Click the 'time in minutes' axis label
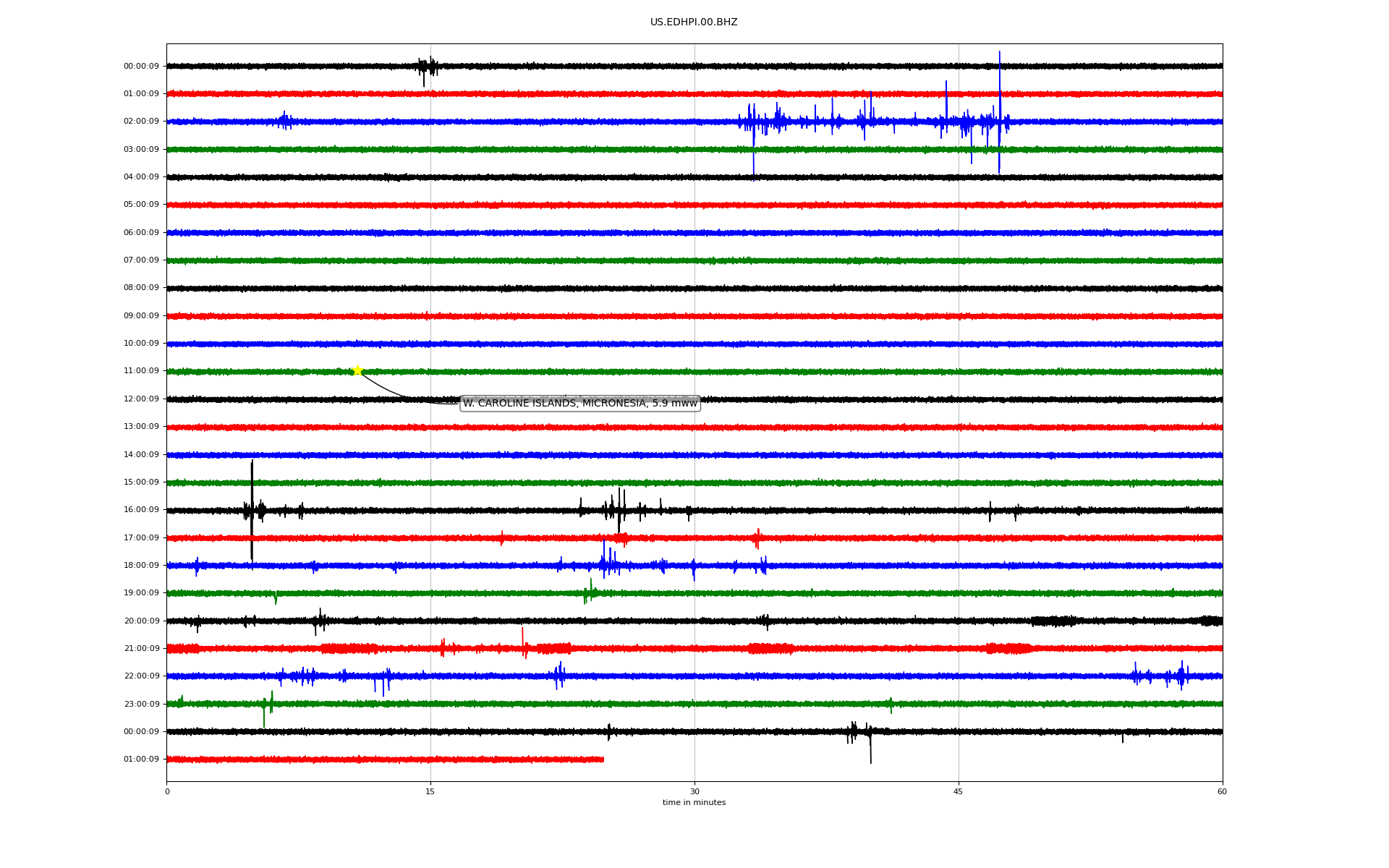The width and height of the screenshot is (1389, 868). (693, 803)
